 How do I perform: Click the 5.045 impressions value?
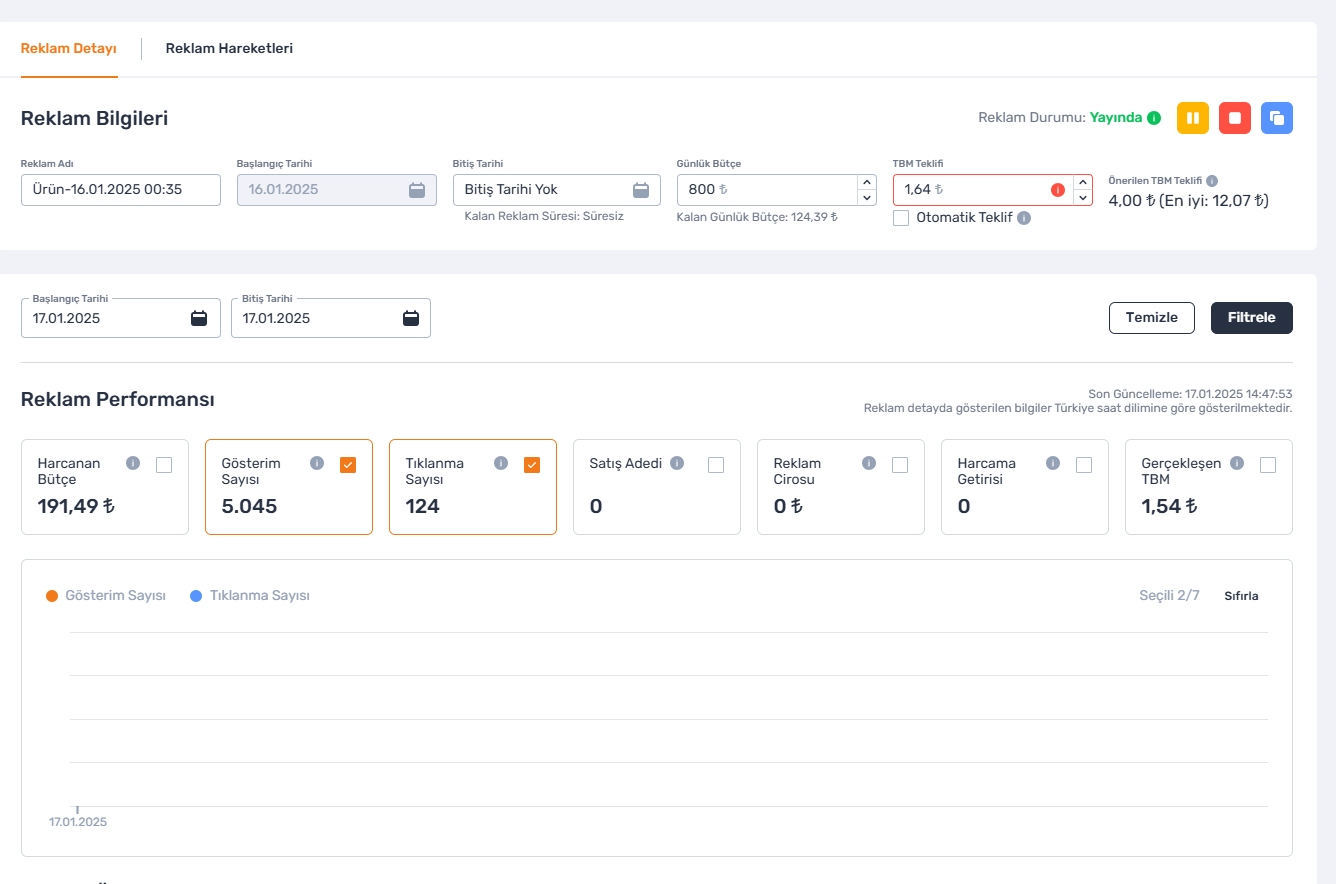pos(249,506)
